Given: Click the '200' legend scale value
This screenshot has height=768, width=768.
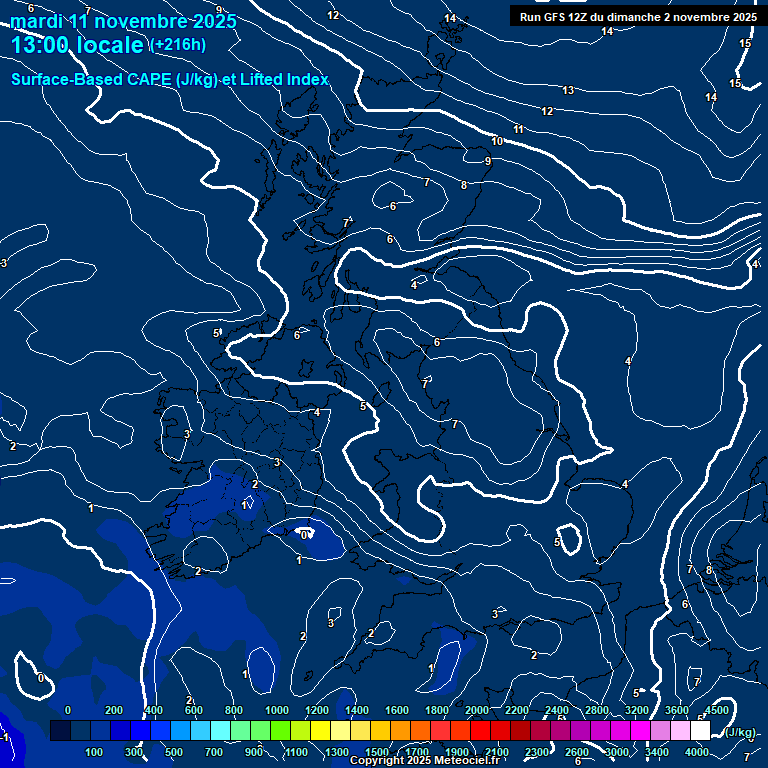Looking at the screenshot, I should pyautogui.click(x=114, y=710).
